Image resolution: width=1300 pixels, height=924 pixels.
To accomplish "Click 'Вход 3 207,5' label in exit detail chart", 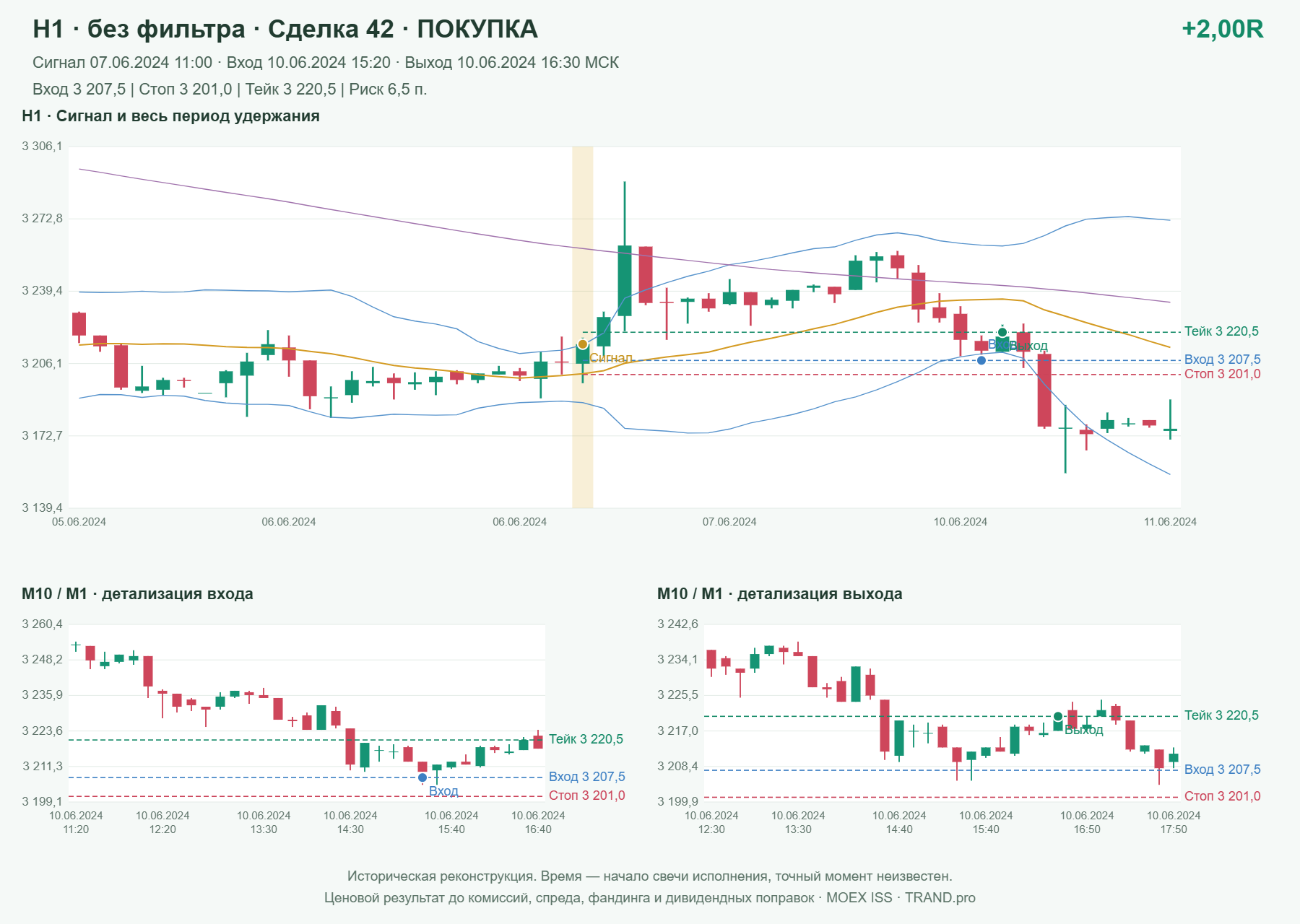I will pyautogui.click(x=1222, y=770).
